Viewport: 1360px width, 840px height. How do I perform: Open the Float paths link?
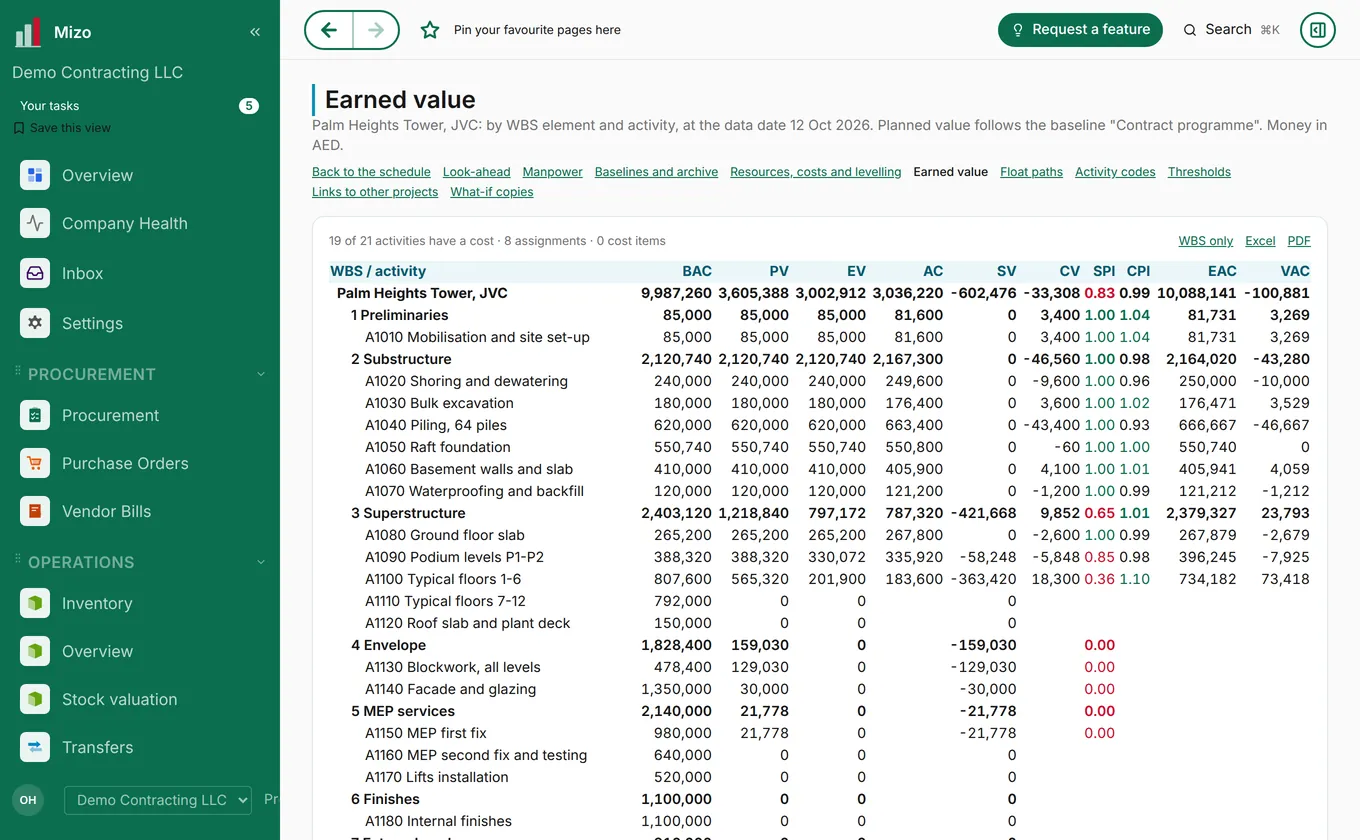[x=1031, y=172]
